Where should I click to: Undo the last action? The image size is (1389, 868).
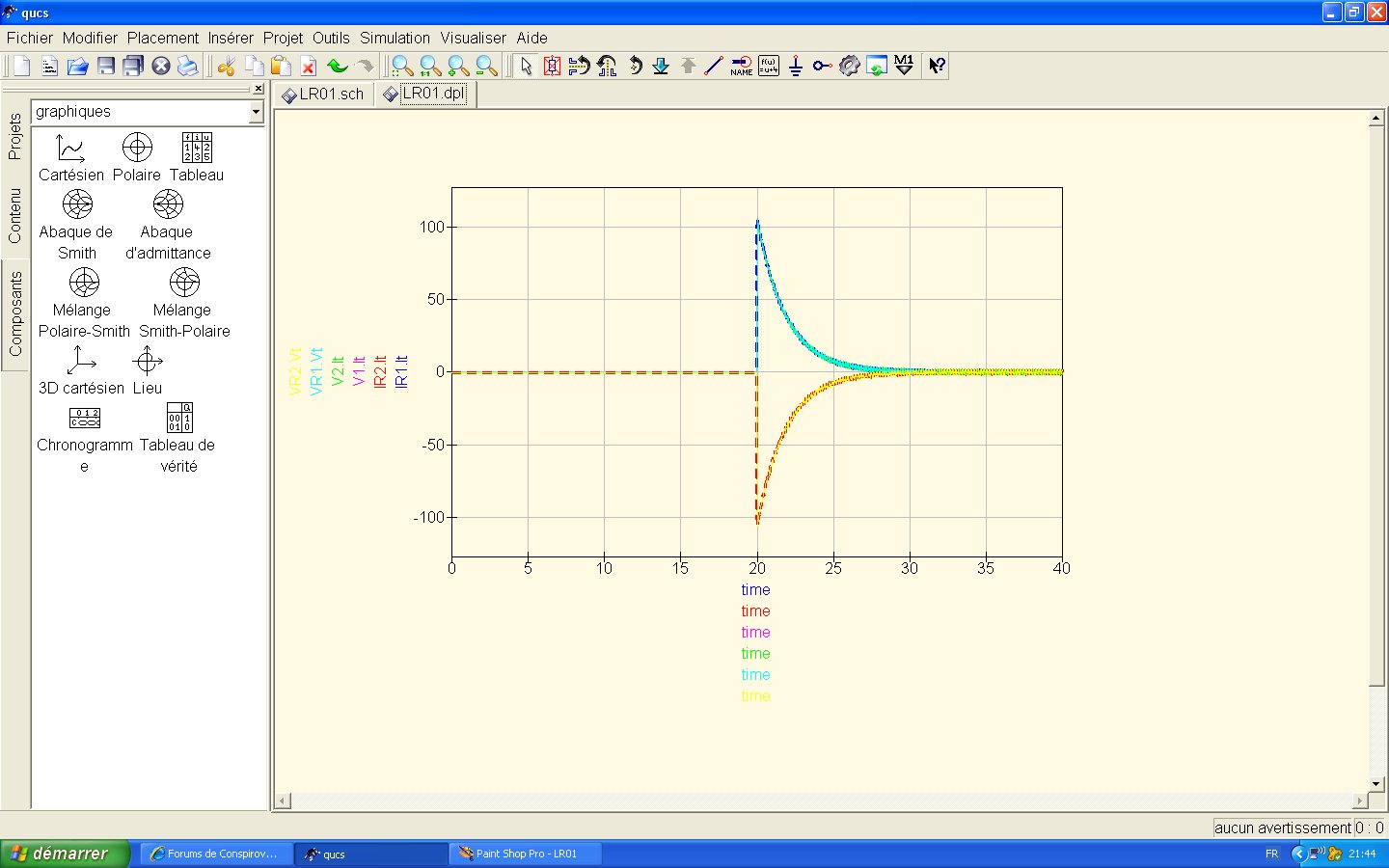click(337, 66)
